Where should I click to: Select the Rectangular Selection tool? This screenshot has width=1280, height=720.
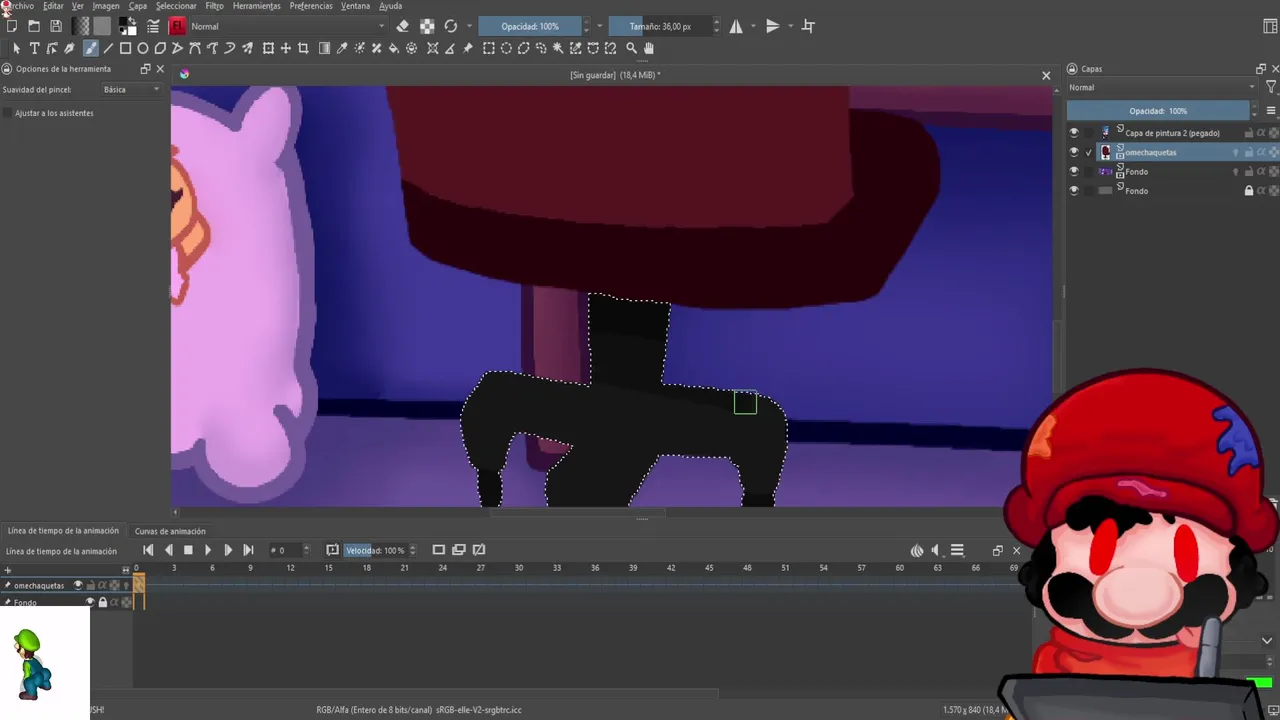click(489, 48)
